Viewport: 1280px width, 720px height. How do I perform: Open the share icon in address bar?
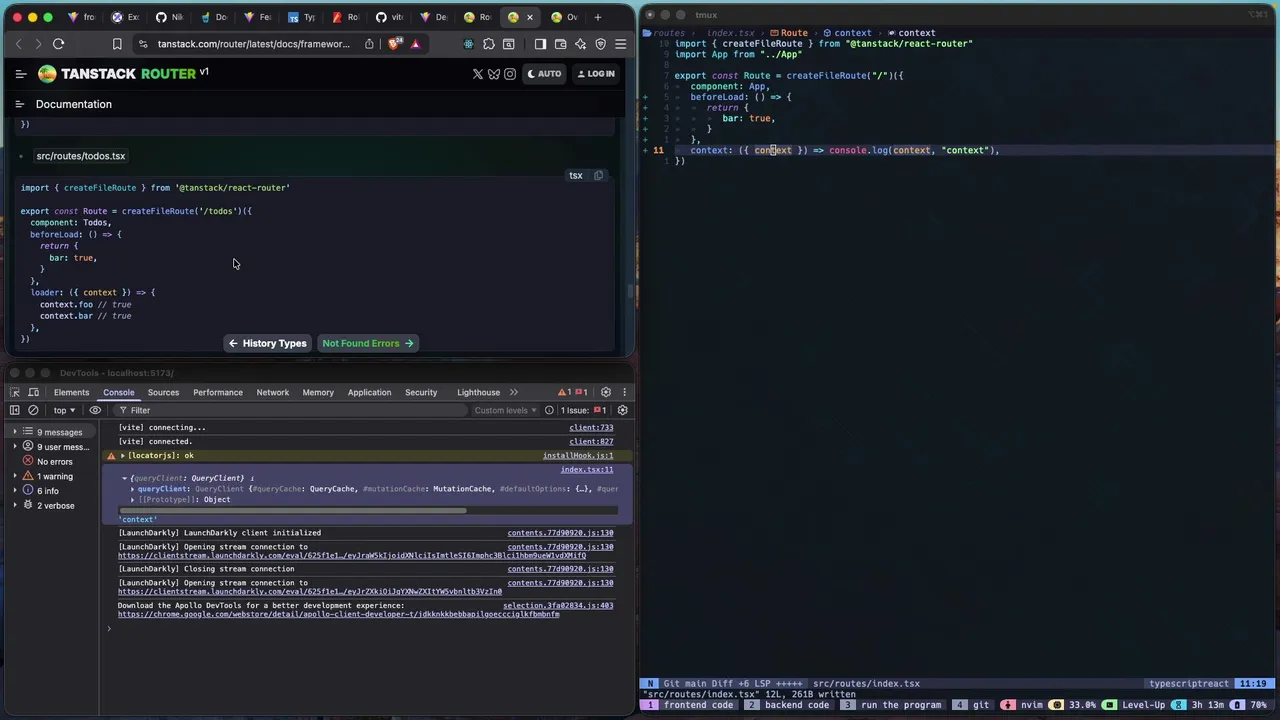369,44
